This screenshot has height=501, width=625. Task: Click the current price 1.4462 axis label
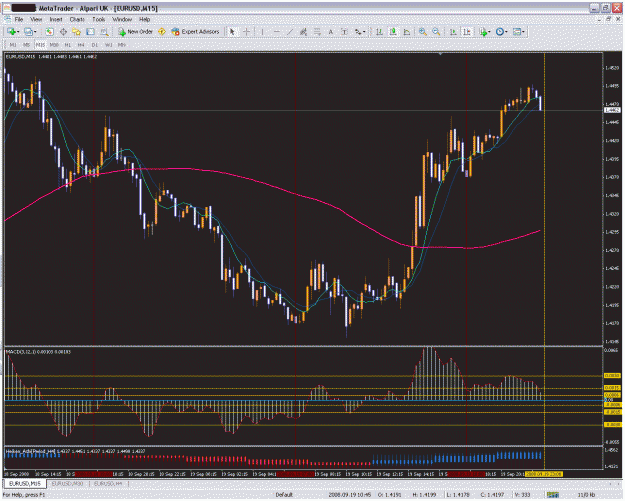tap(612, 110)
